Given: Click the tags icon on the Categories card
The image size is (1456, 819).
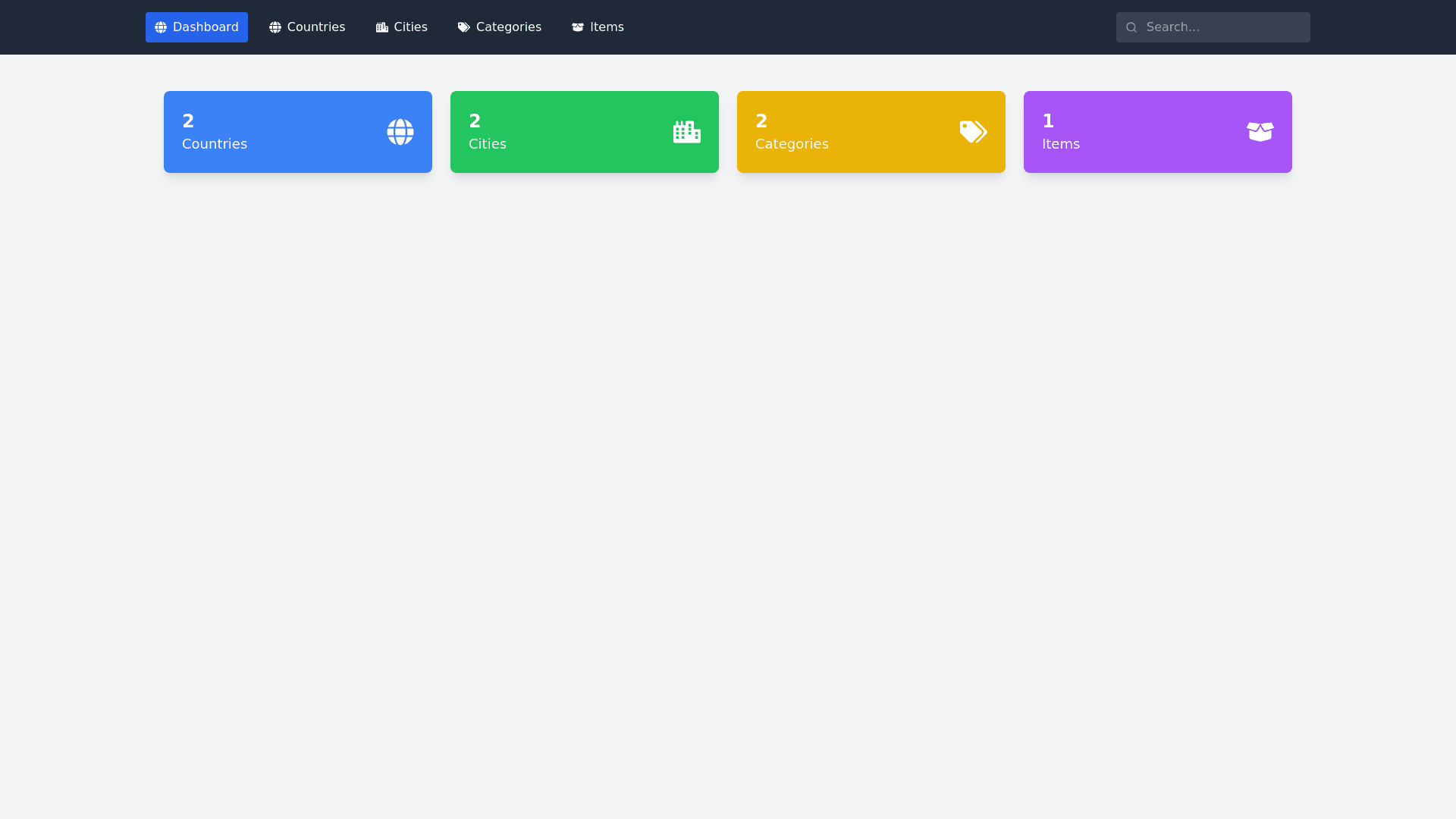Looking at the screenshot, I should 973,132.
